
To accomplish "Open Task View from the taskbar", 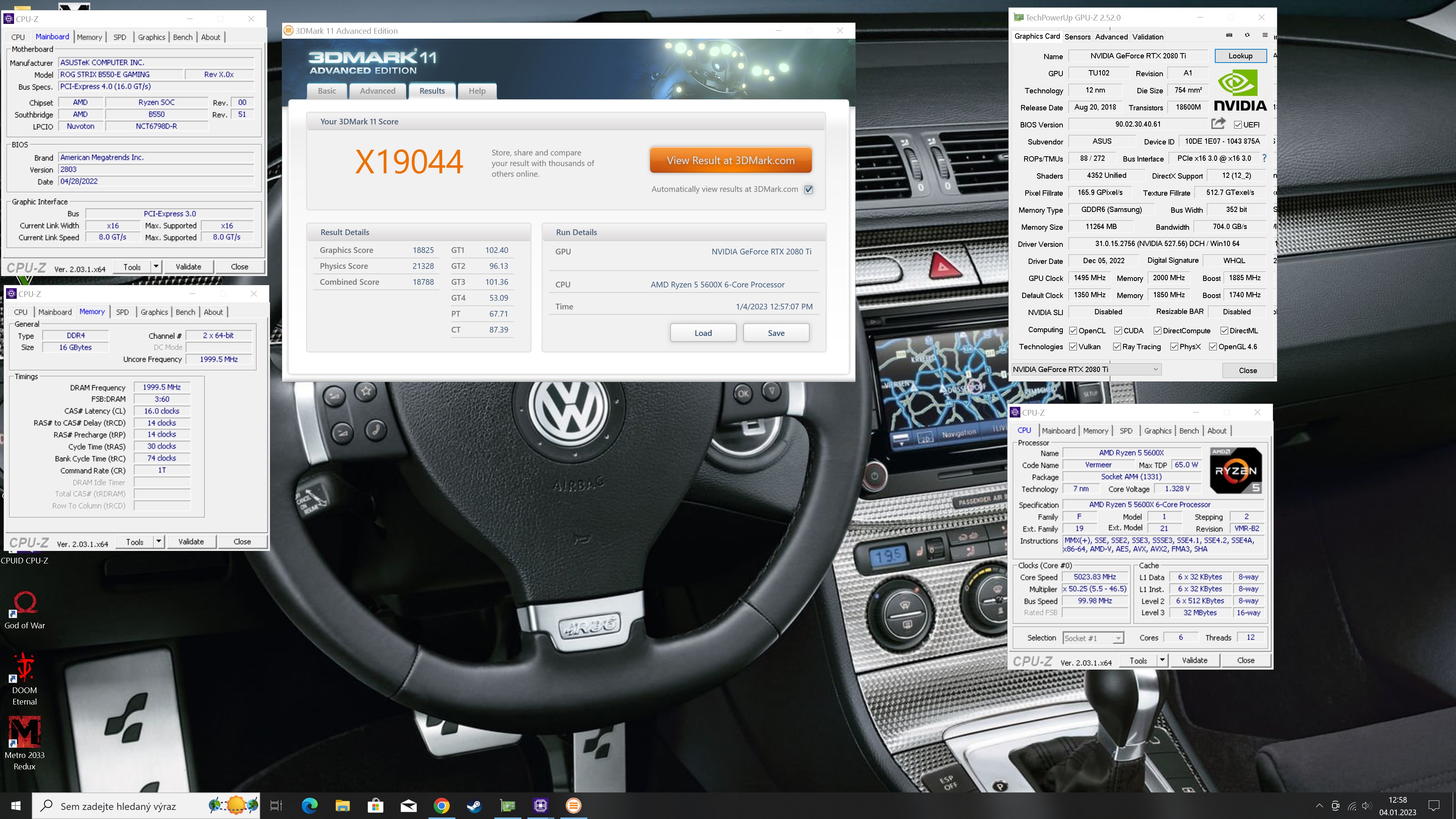I will coord(276,805).
